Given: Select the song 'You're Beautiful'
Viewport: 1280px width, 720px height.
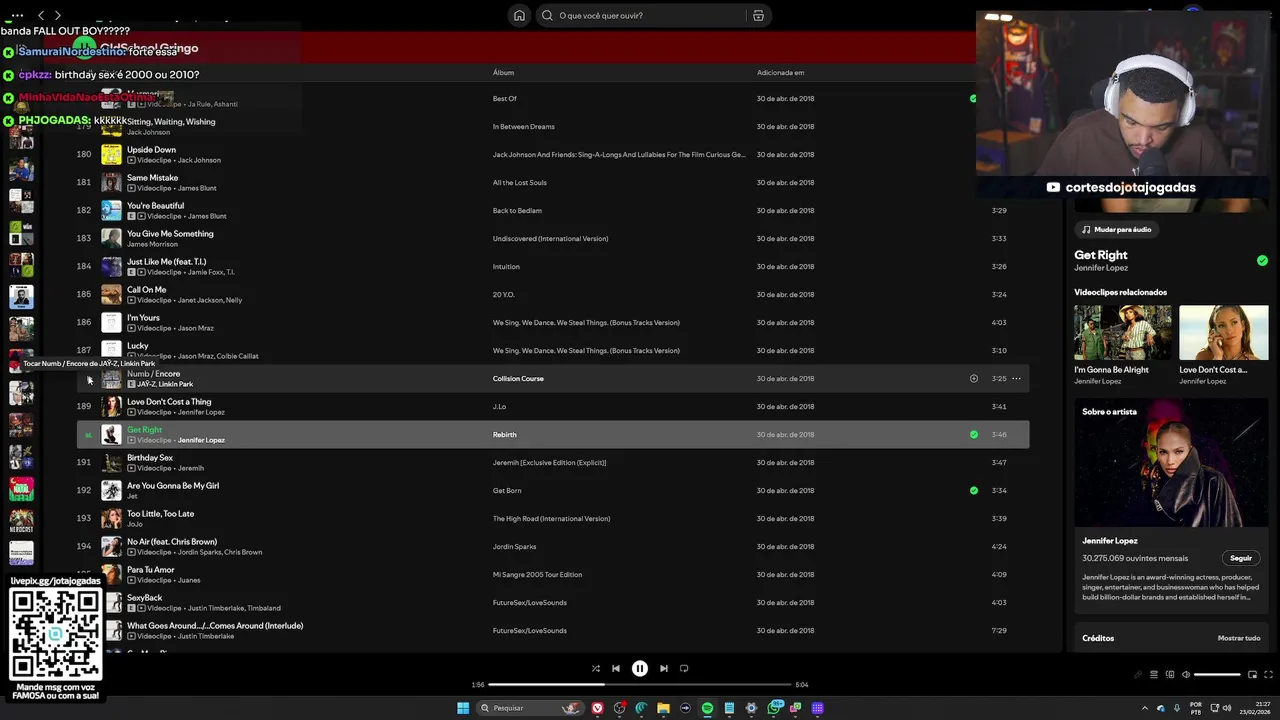Looking at the screenshot, I should 155,206.
